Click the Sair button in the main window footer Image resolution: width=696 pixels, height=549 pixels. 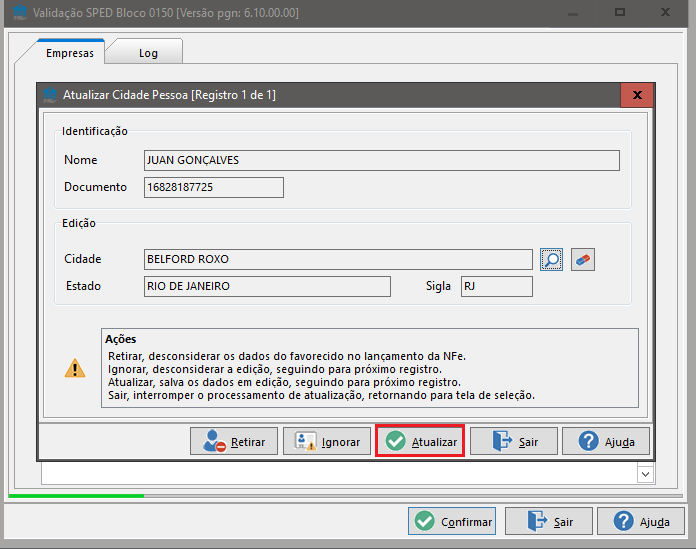[549, 521]
